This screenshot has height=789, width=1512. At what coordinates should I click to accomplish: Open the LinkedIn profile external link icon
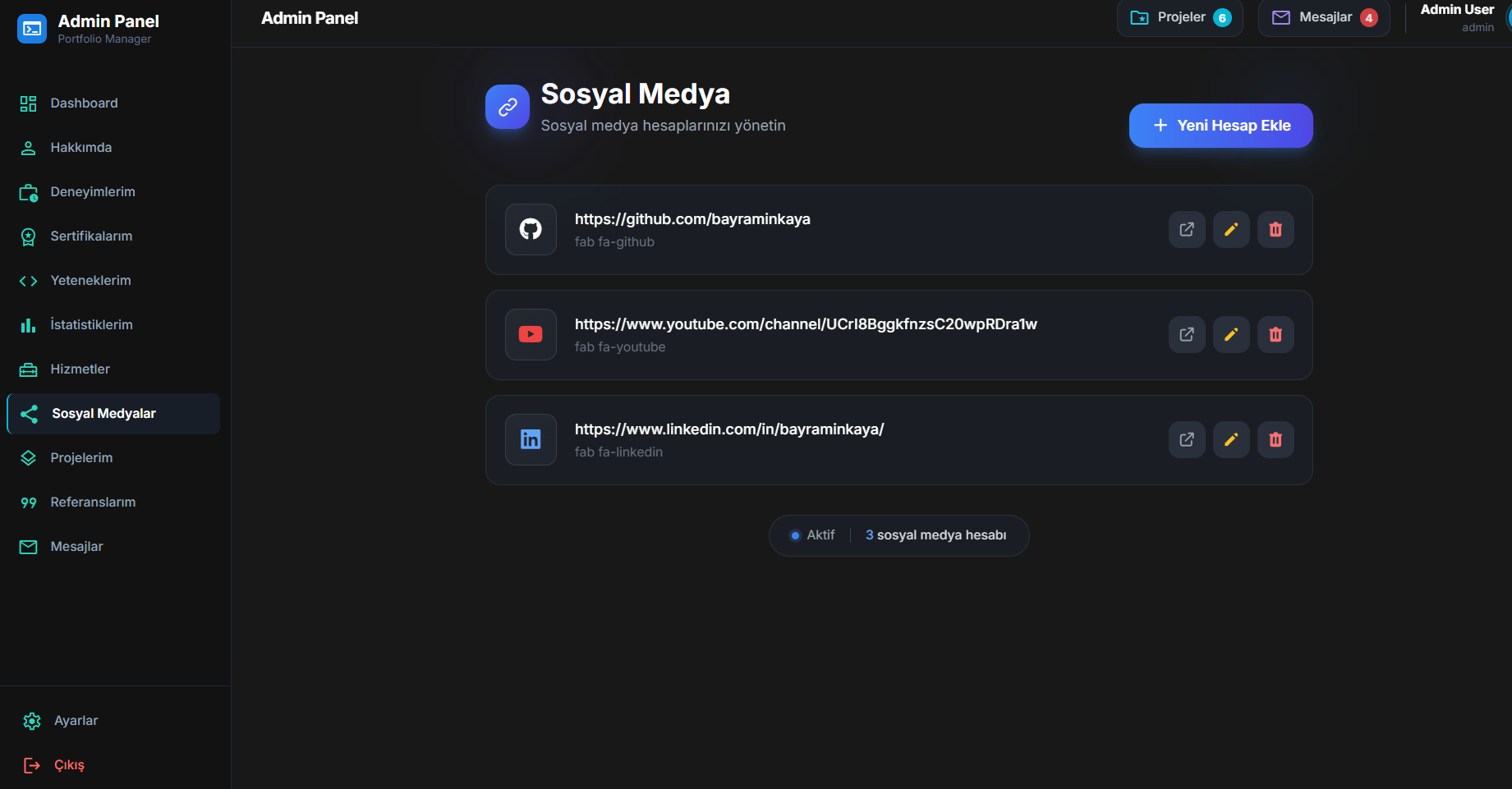tap(1187, 439)
